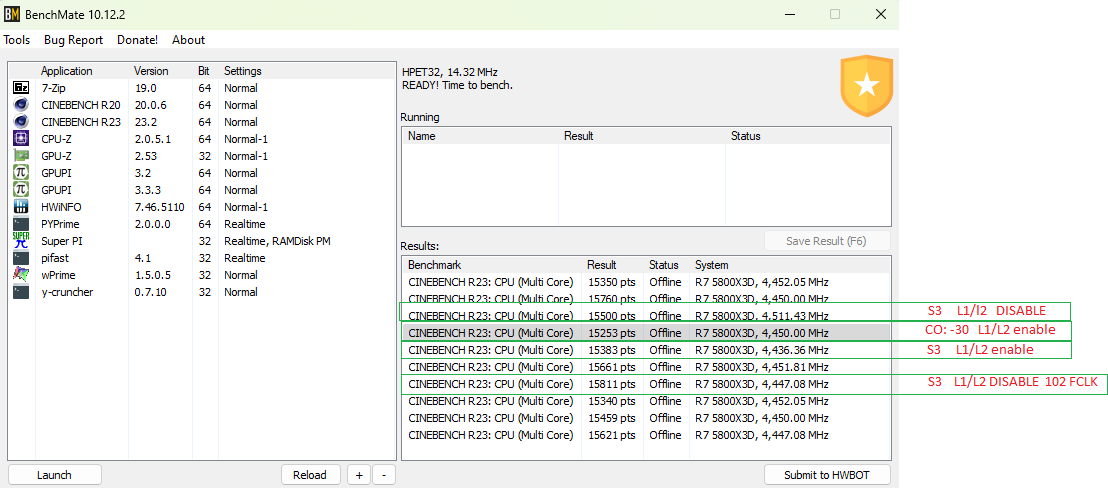Click the CPU-Z version 2.0.5.1 cell

pyautogui.click(x=152, y=138)
